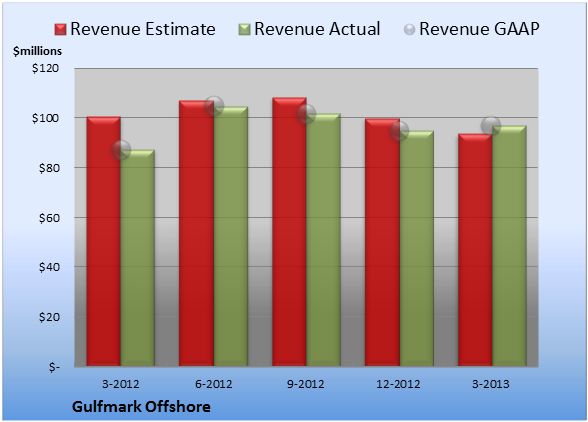Click the '$millions' axis unit label
The image size is (588, 422).
(38, 51)
